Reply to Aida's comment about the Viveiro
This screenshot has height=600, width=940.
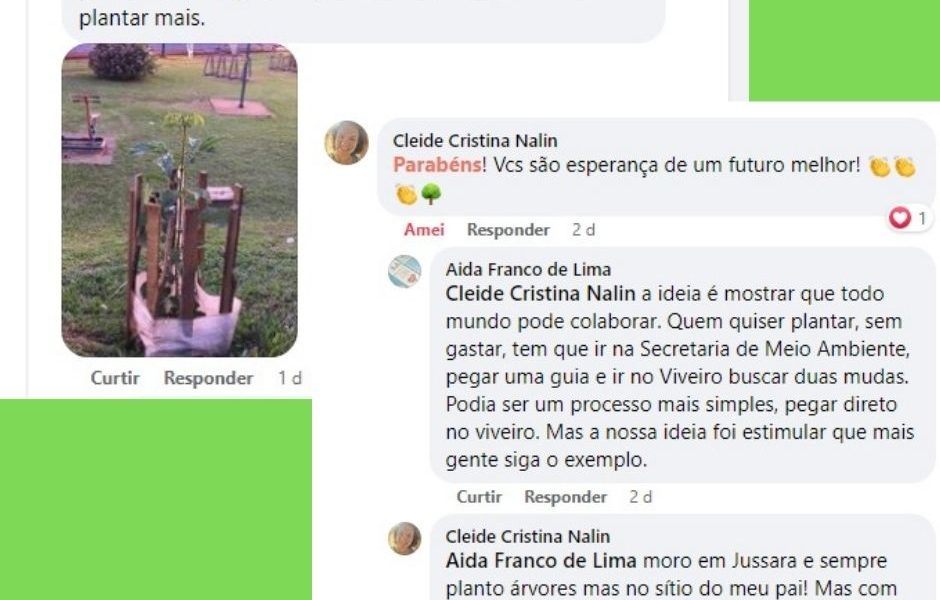click(x=565, y=497)
